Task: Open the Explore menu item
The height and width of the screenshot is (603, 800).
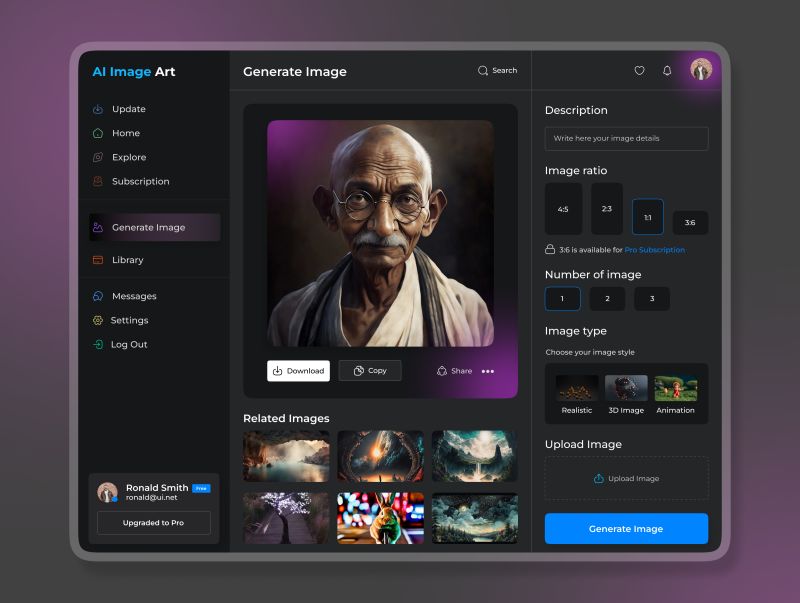Action: pyautogui.click(x=128, y=157)
